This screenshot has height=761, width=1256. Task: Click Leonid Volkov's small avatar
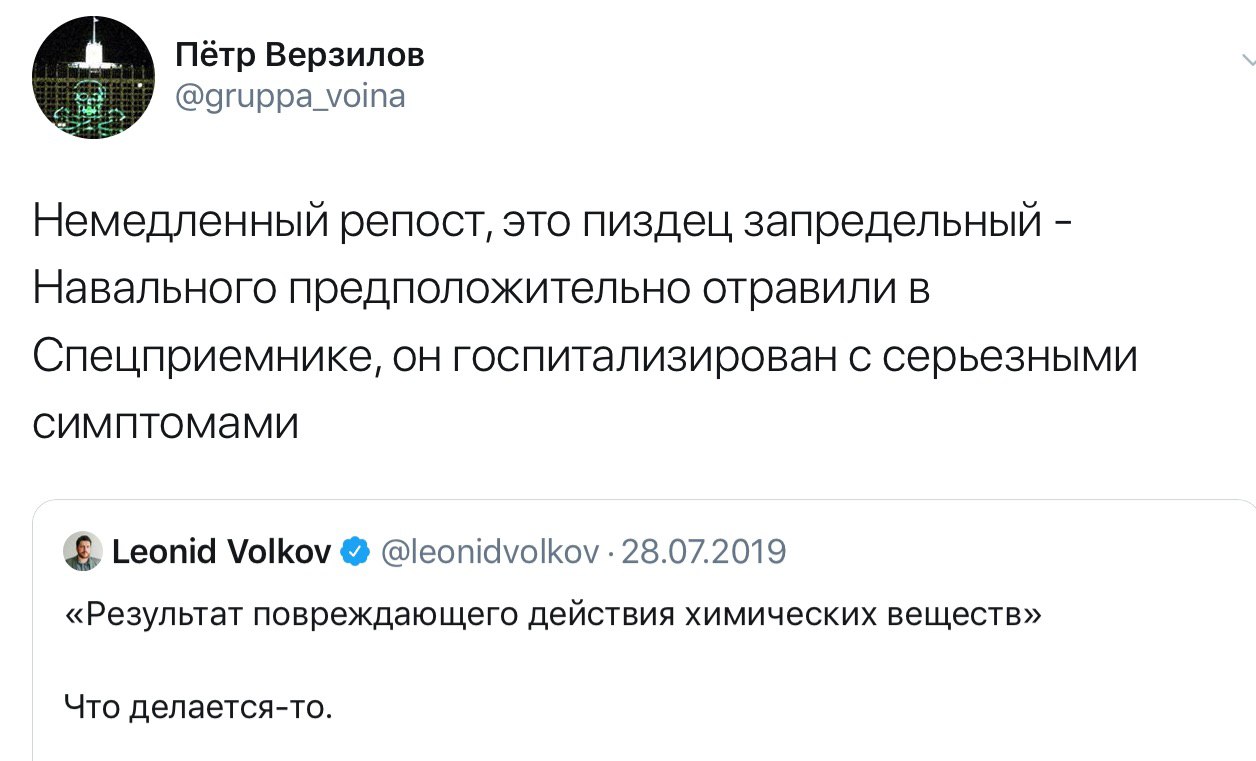(83, 551)
